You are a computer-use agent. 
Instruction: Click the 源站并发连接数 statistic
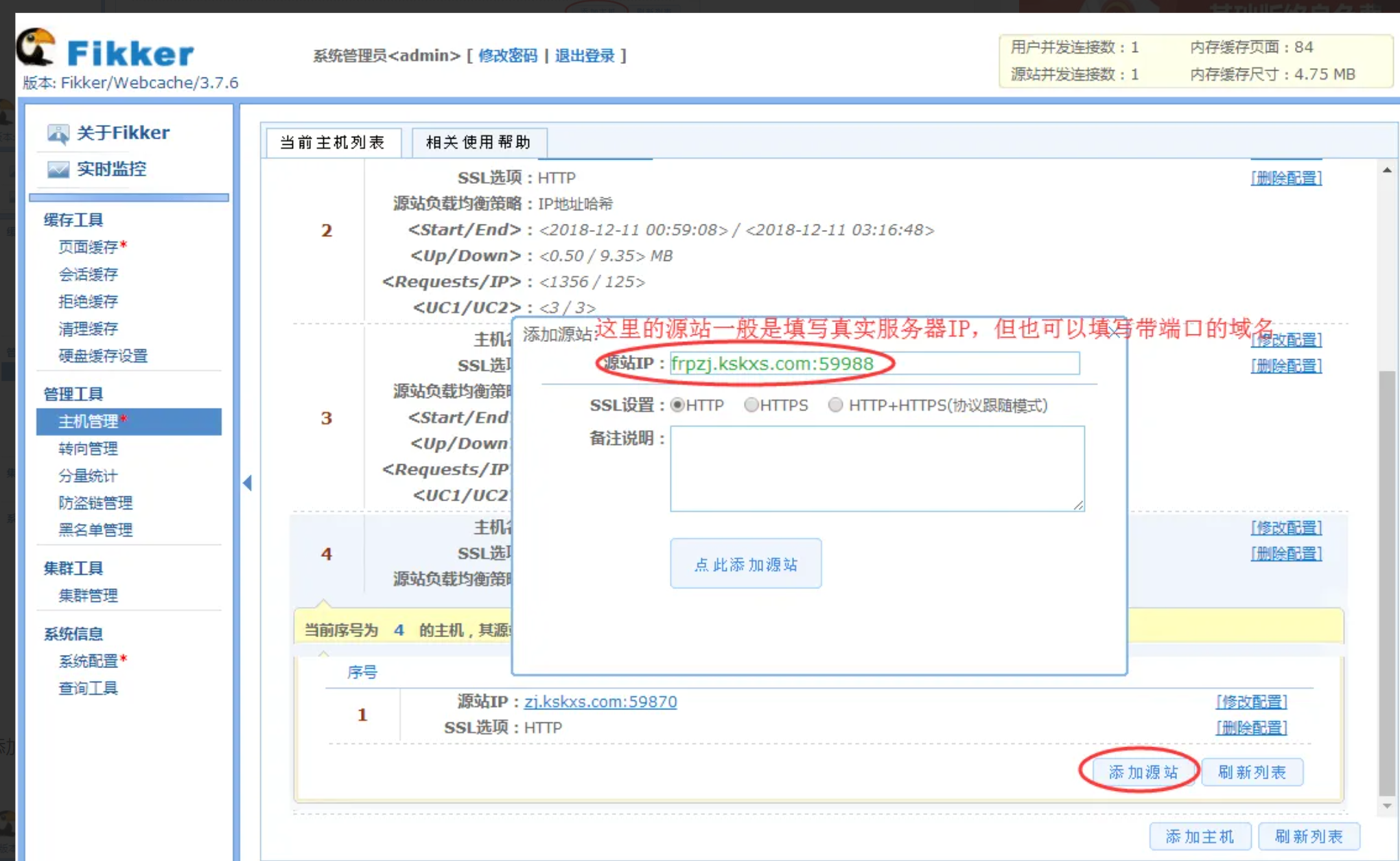[x=1075, y=74]
